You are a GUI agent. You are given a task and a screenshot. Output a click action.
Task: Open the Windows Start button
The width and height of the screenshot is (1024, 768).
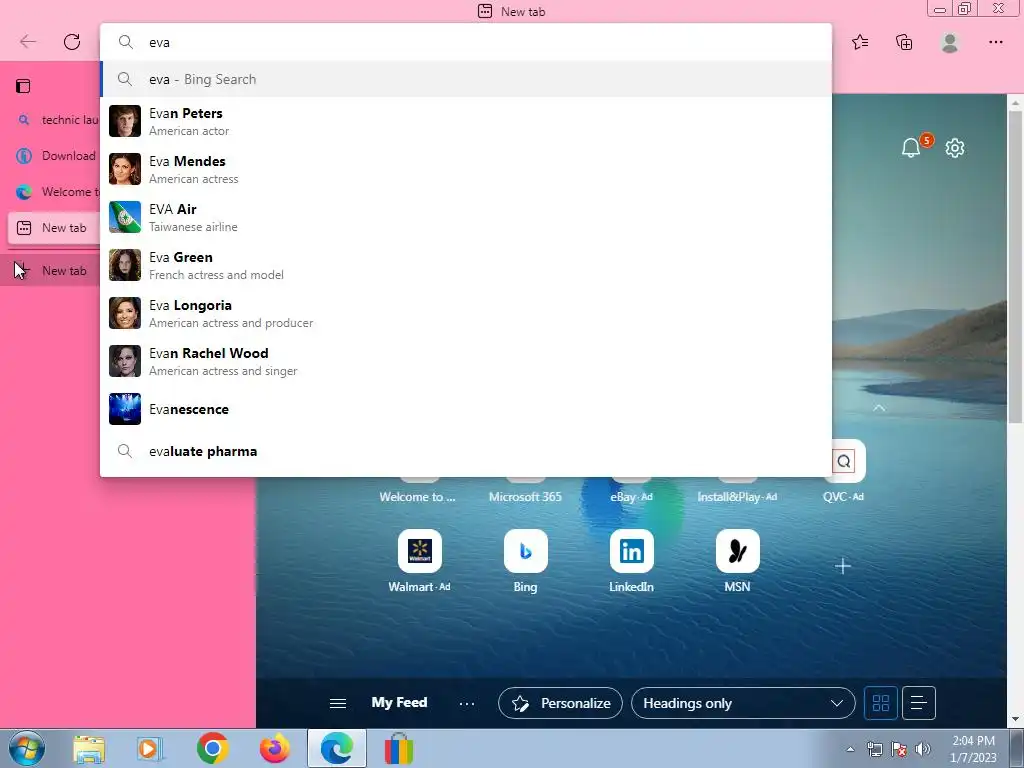[26, 748]
